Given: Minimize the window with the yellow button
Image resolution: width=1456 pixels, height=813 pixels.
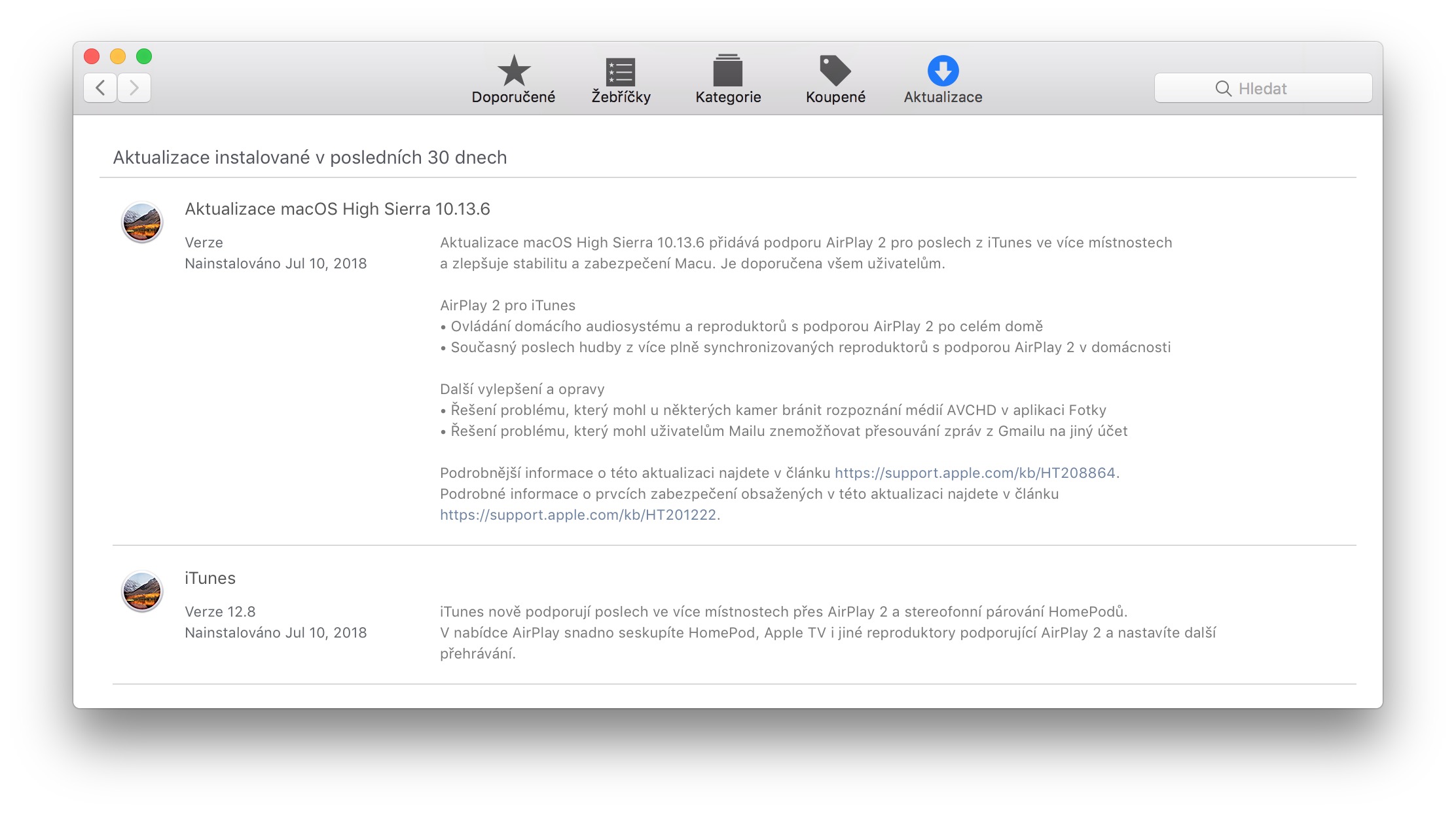Looking at the screenshot, I should [118, 56].
